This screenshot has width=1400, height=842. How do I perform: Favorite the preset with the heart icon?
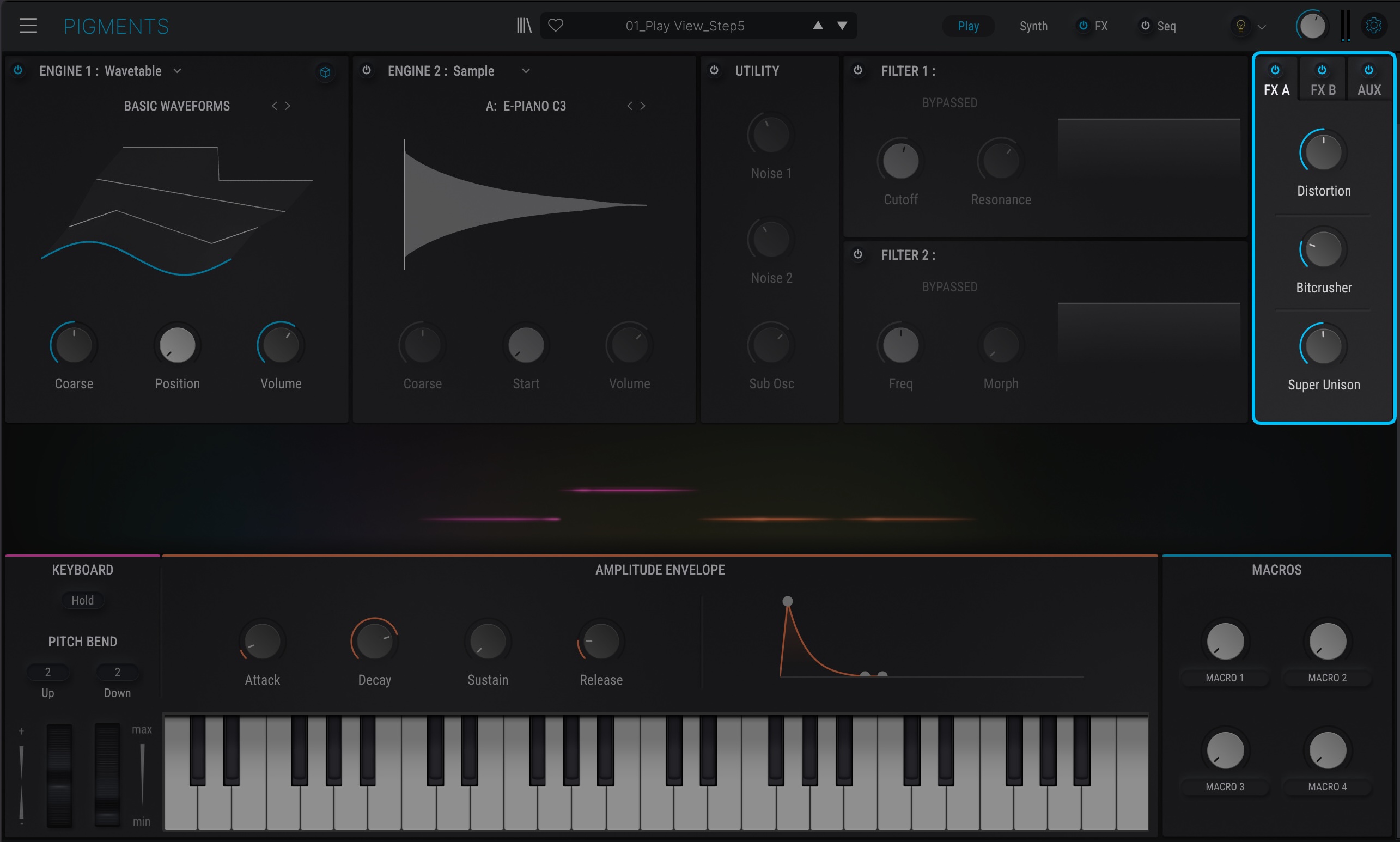556,26
